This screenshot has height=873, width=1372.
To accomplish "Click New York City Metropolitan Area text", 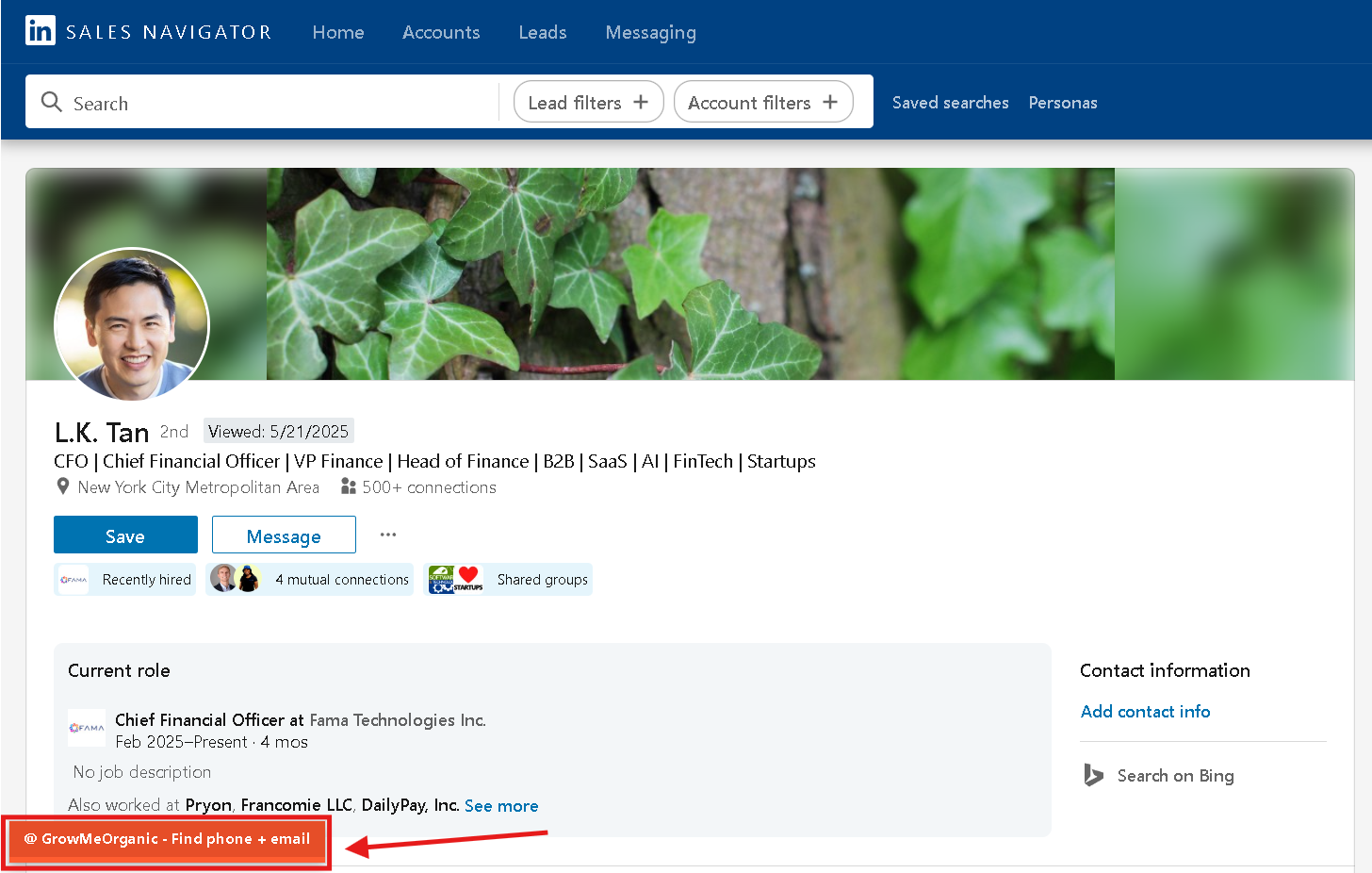I will [198, 487].
